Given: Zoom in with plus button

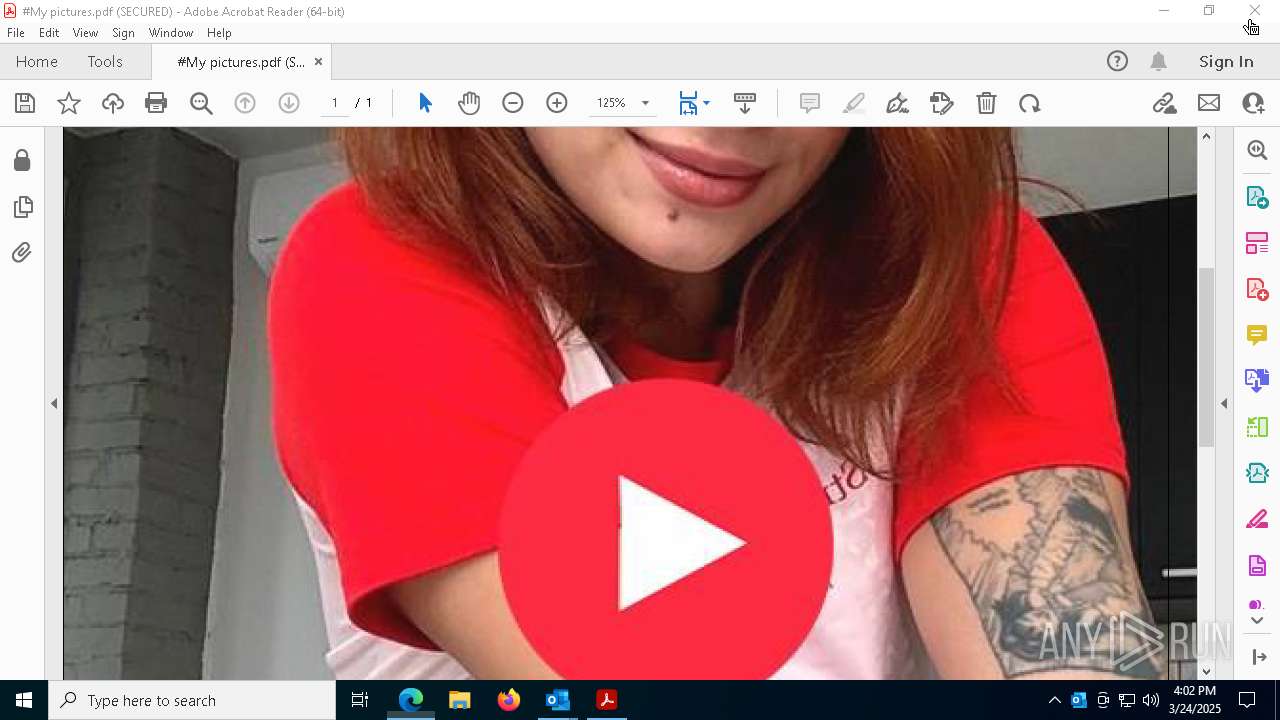Looking at the screenshot, I should tap(557, 103).
